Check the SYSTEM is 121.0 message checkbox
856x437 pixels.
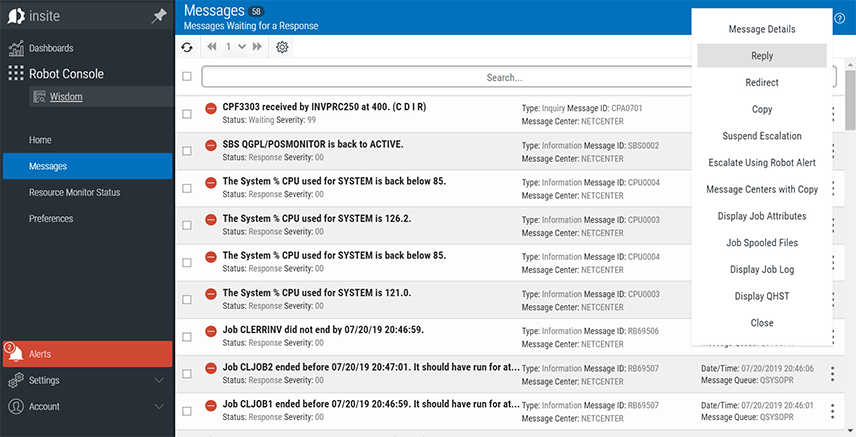tap(187, 299)
